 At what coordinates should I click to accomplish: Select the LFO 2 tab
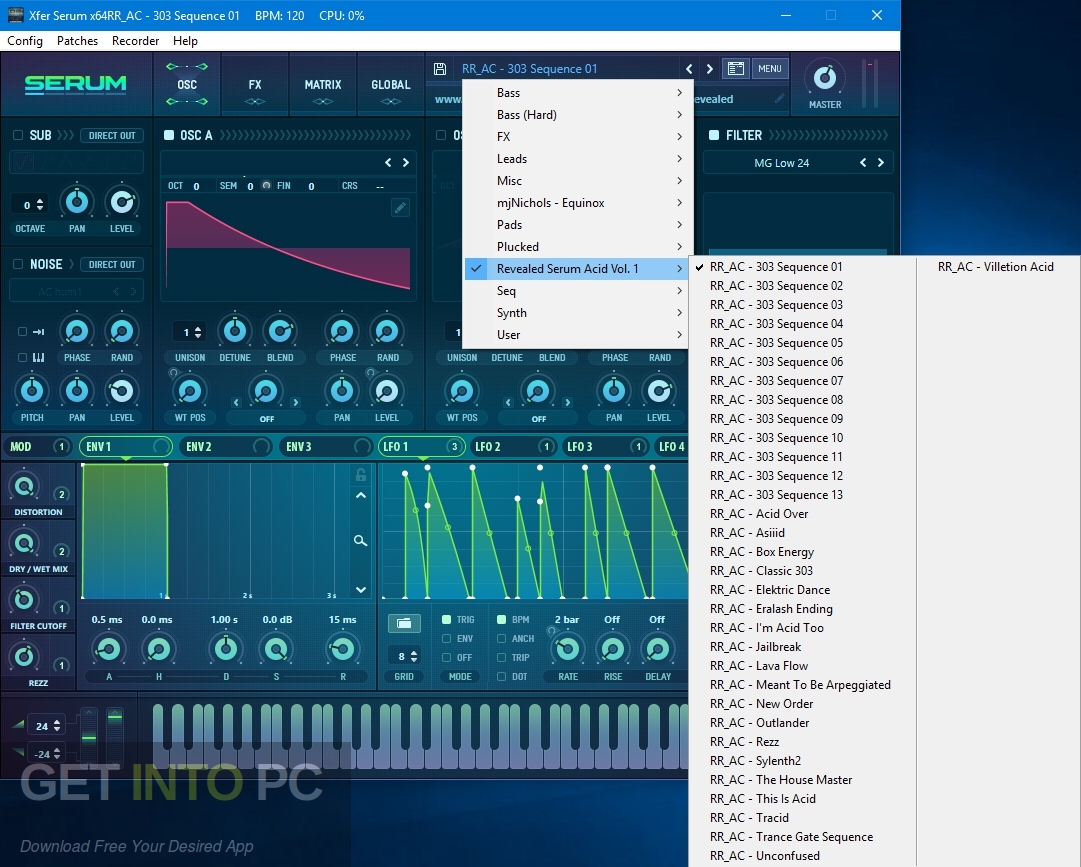(513, 447)
